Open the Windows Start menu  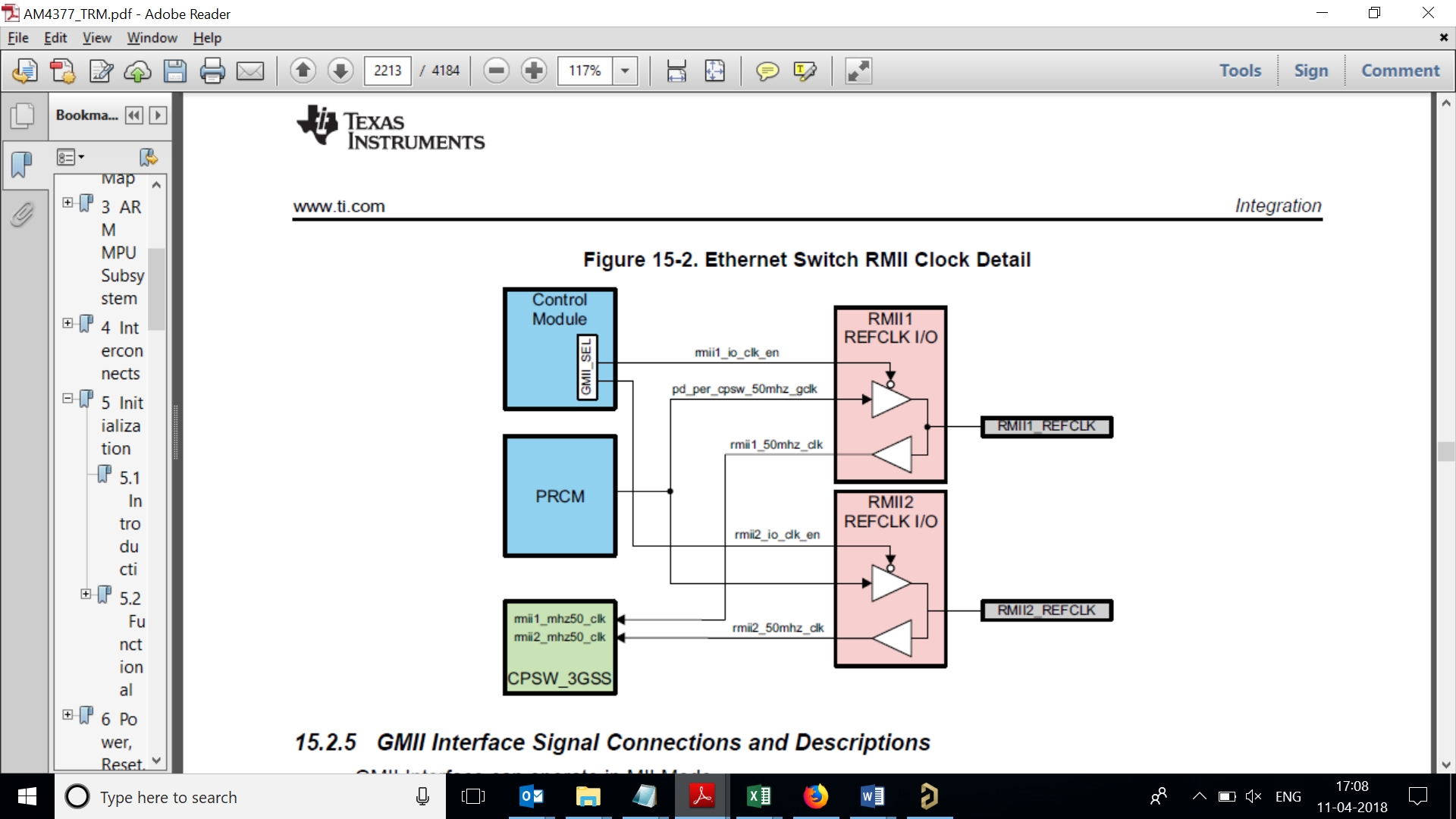(27, 796)
